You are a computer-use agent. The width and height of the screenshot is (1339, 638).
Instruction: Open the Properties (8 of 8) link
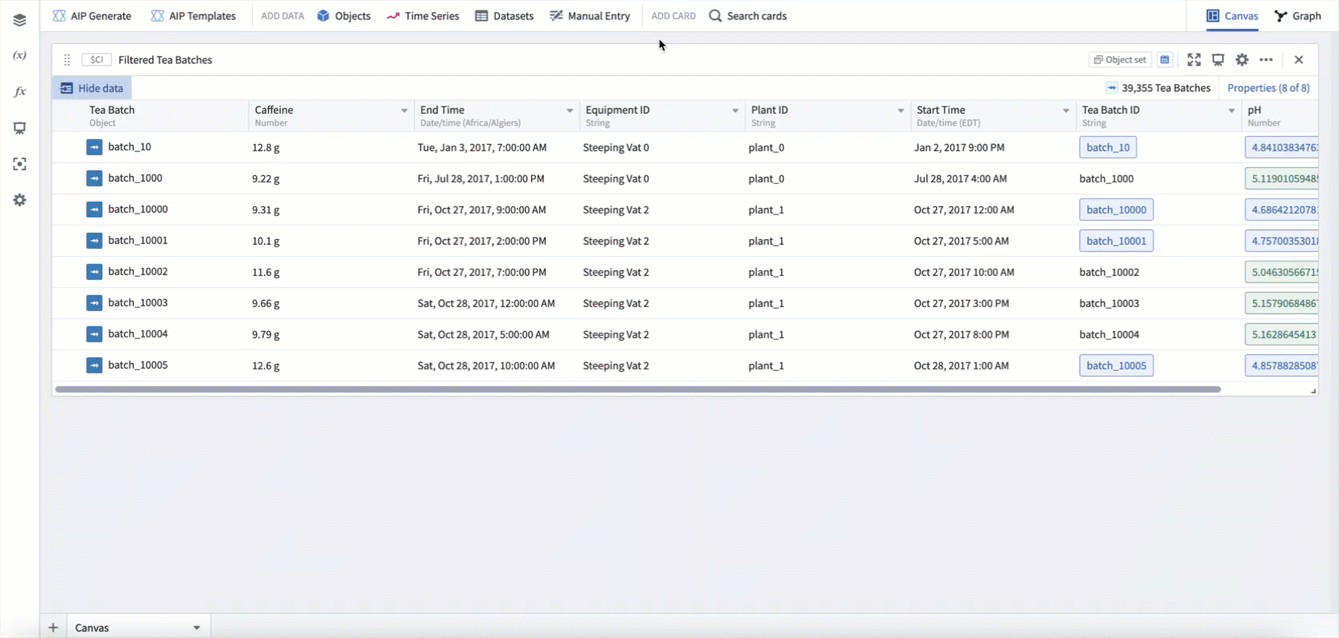pos(1268,88)
